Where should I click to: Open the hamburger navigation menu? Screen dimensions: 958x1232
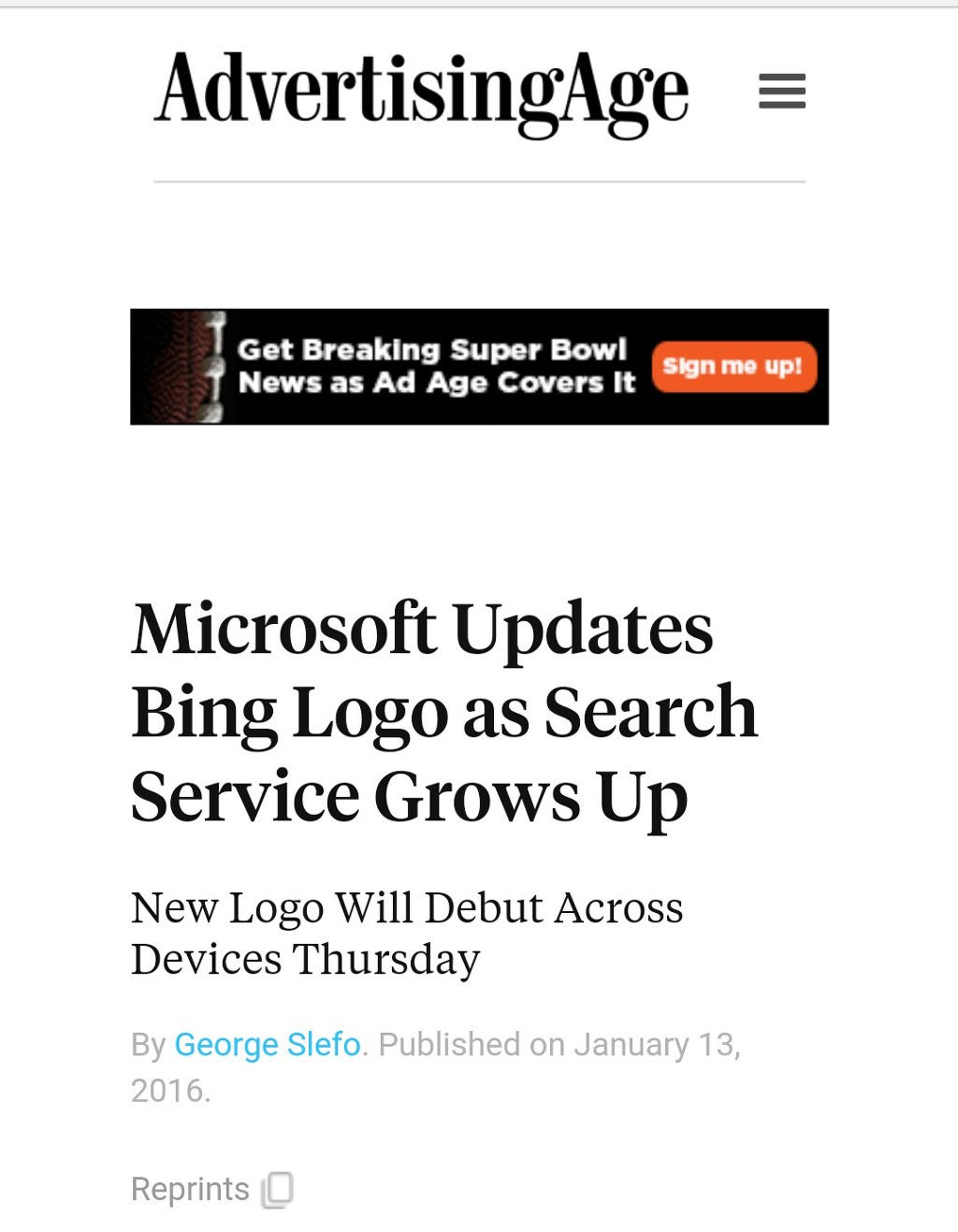point(781,91)
